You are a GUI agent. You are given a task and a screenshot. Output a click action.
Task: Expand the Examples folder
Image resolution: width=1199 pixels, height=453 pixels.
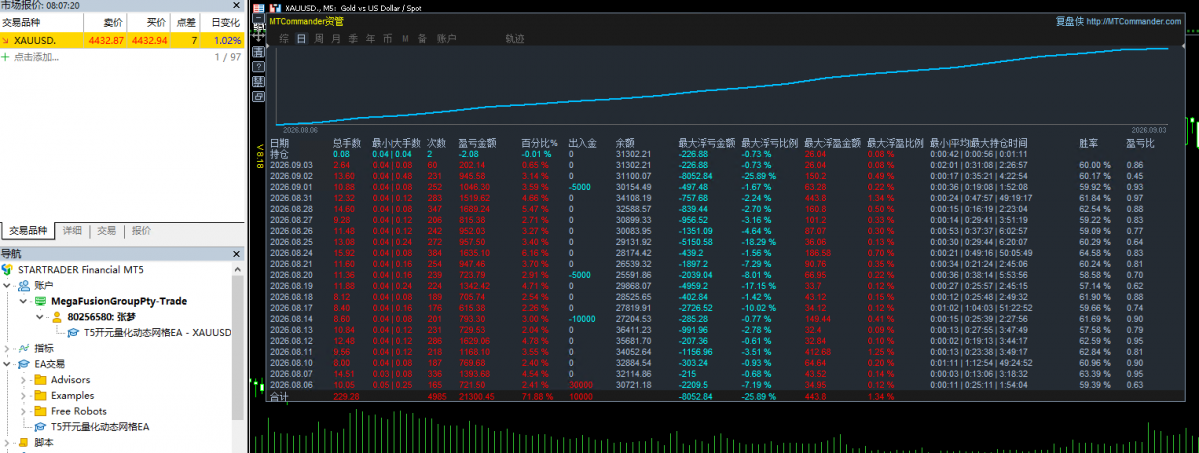23,396
